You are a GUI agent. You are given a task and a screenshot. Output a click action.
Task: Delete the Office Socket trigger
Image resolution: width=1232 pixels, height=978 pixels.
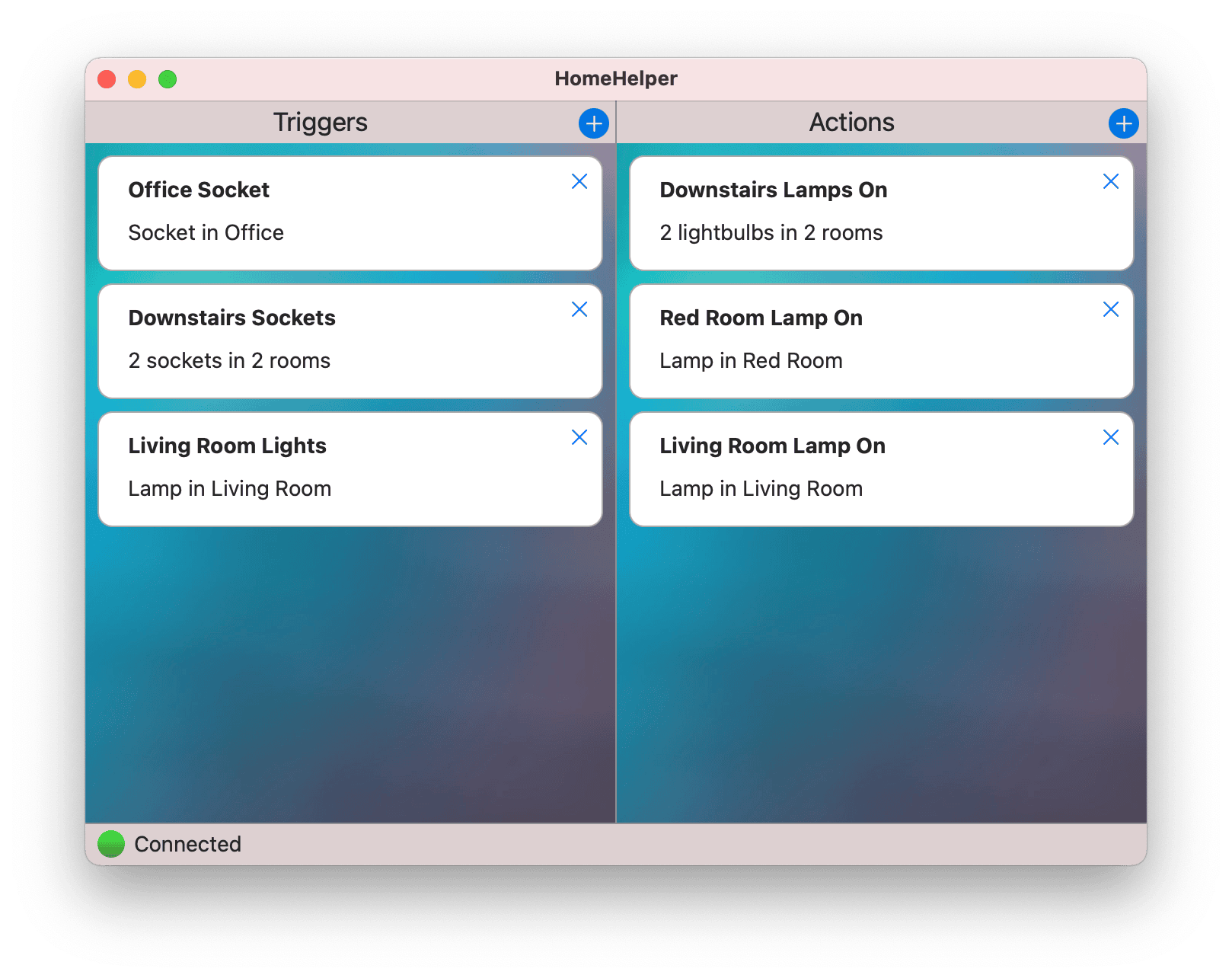[x=579, y=181]
